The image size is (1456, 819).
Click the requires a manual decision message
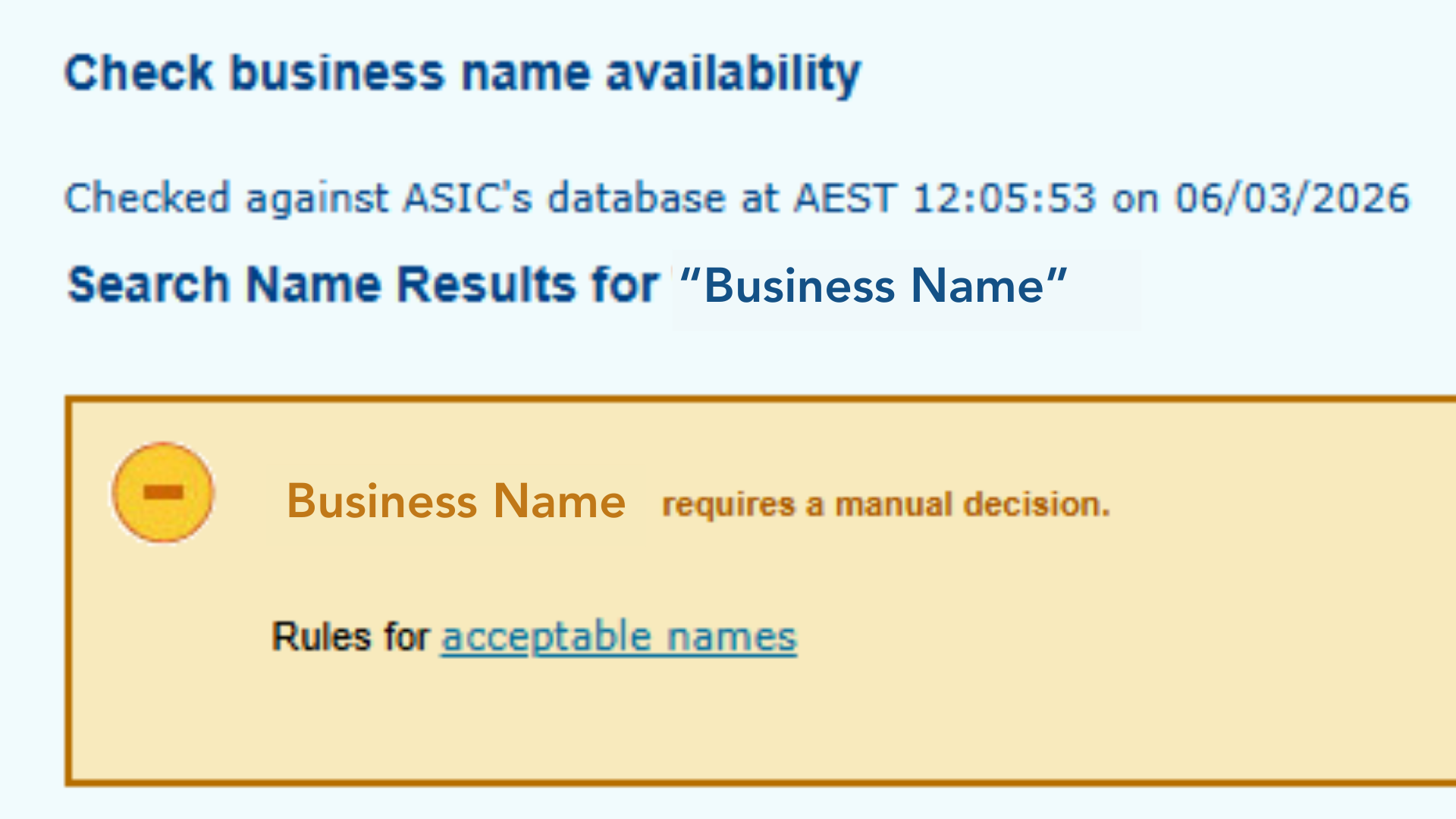tap(885, 504)
